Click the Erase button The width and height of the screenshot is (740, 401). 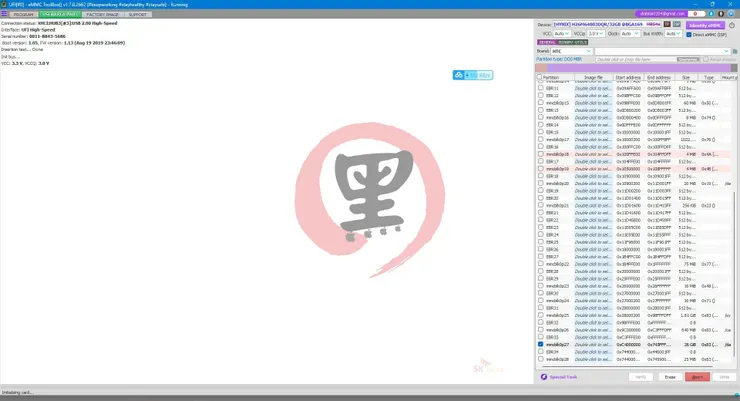(x=670, y=377)
